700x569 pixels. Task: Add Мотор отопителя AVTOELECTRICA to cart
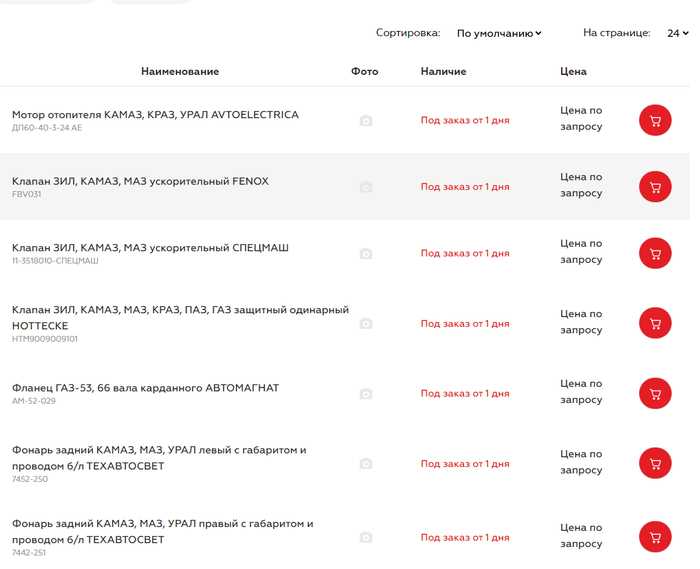(655, 120)
